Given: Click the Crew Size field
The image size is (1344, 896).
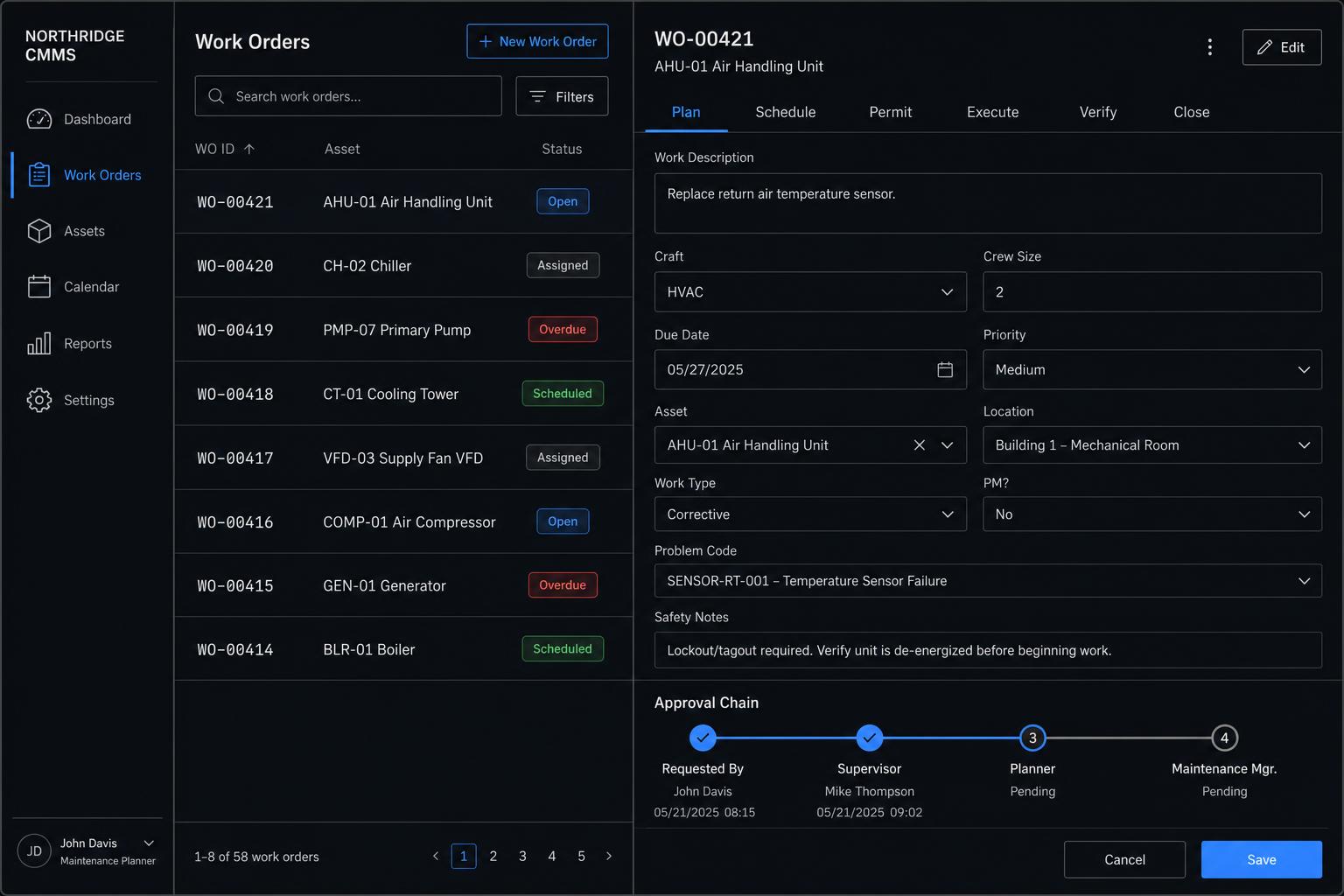Looking at the screenshot, I should (x=1152, y=292).
